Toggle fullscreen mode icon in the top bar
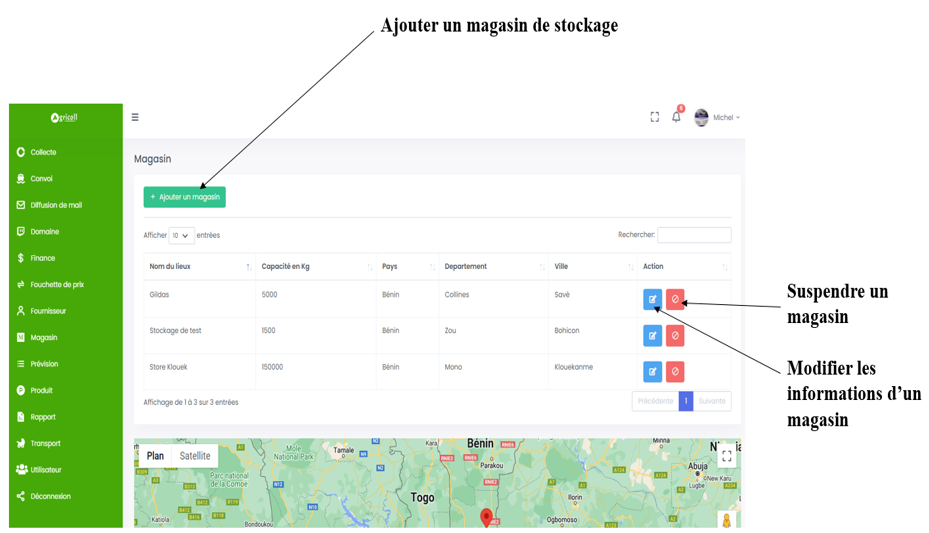Viewport: 929px width, 533px height. click(655, 117)
